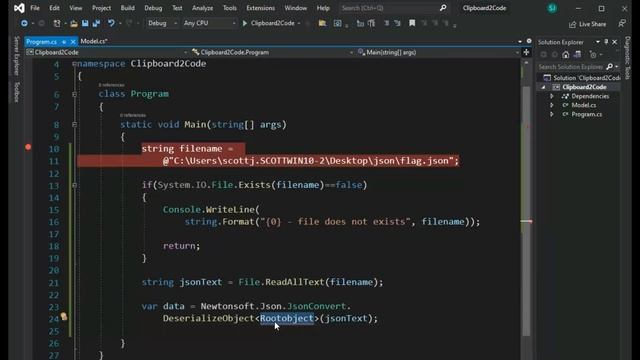The height and width of the screenshot is (360, 640).
Task: Click the Open File folder icon
Action: pos(73,23)
